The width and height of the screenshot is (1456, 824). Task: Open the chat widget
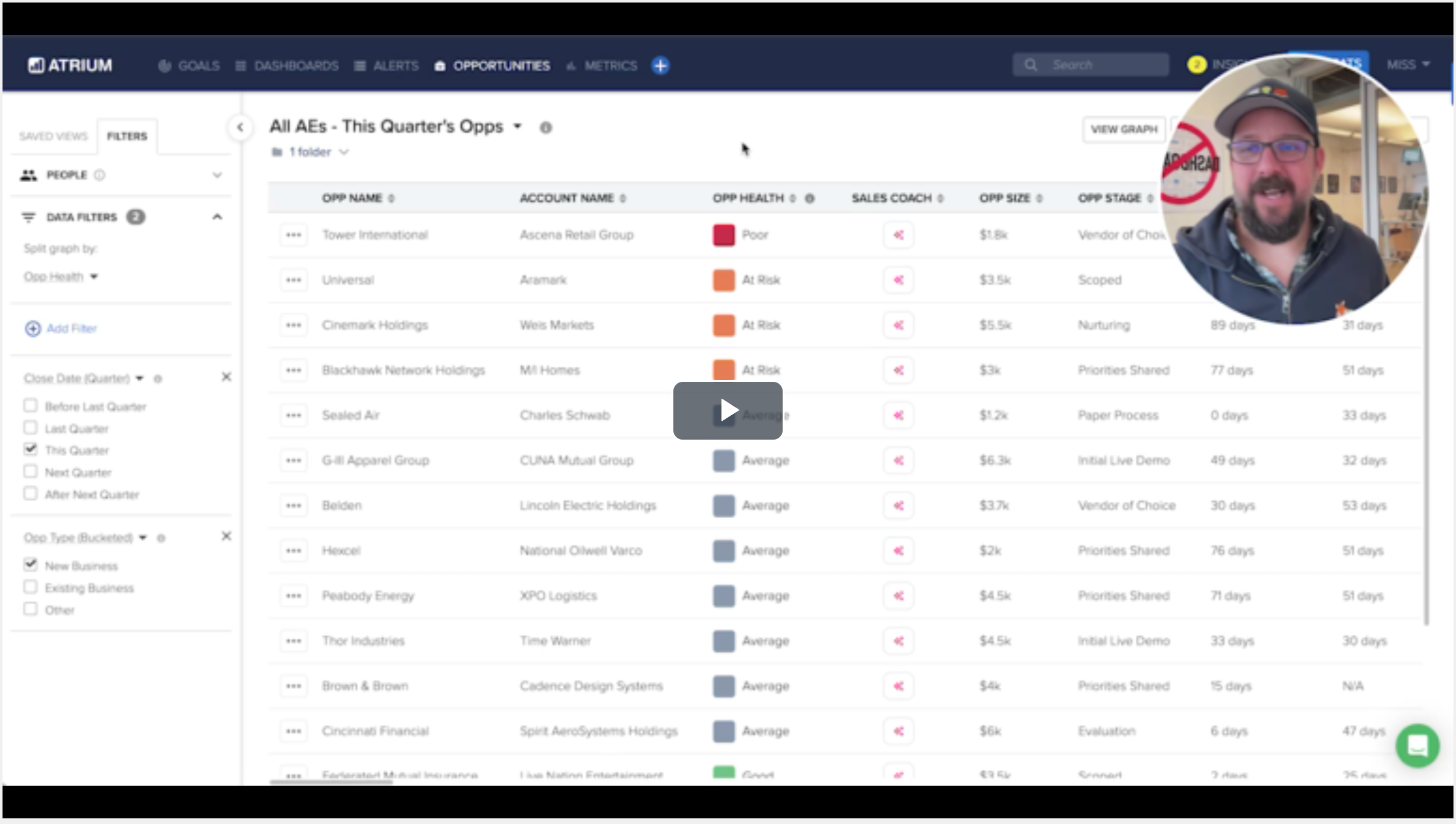1418,746
